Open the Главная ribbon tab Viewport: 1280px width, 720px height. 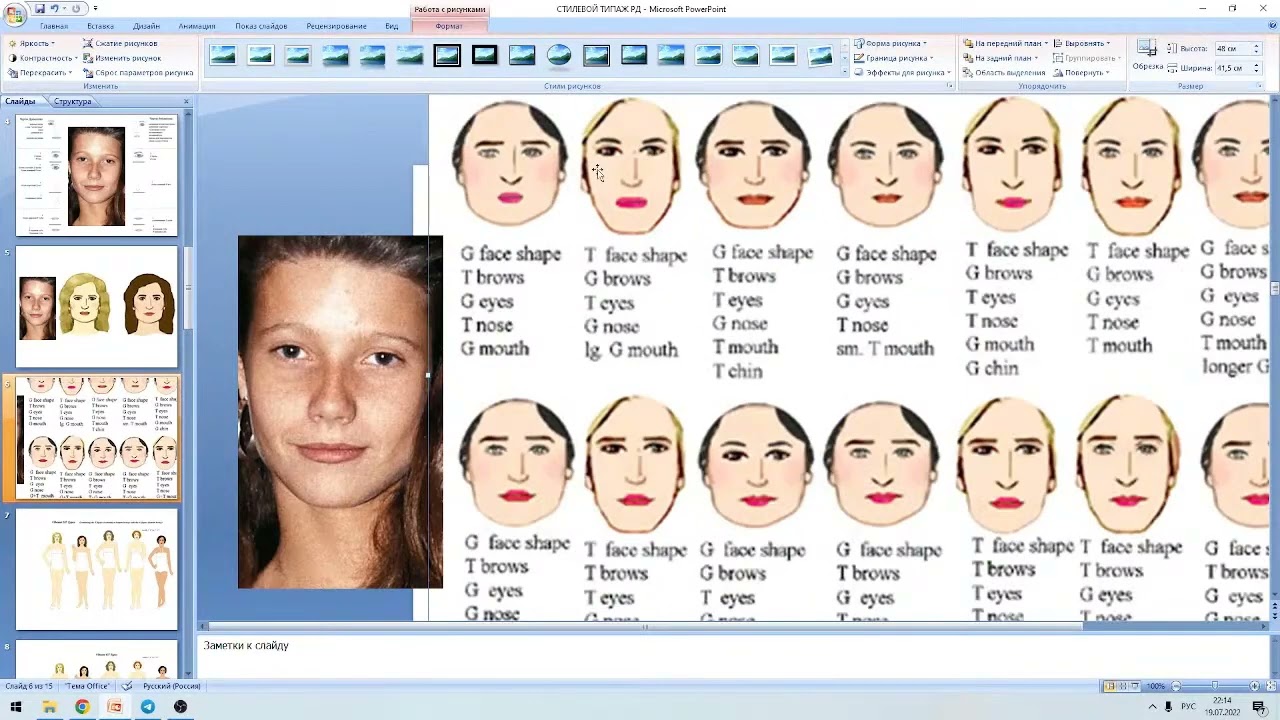click(x=54, y=26)
